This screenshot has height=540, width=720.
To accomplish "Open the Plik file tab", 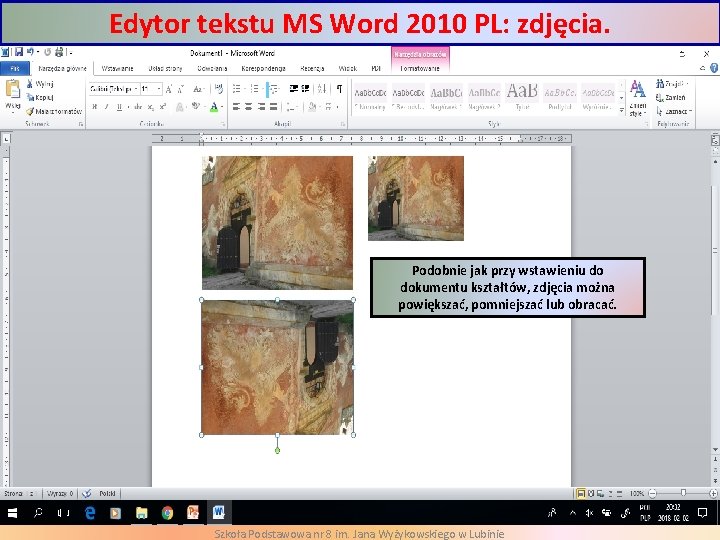I will (x=15, y=68).
